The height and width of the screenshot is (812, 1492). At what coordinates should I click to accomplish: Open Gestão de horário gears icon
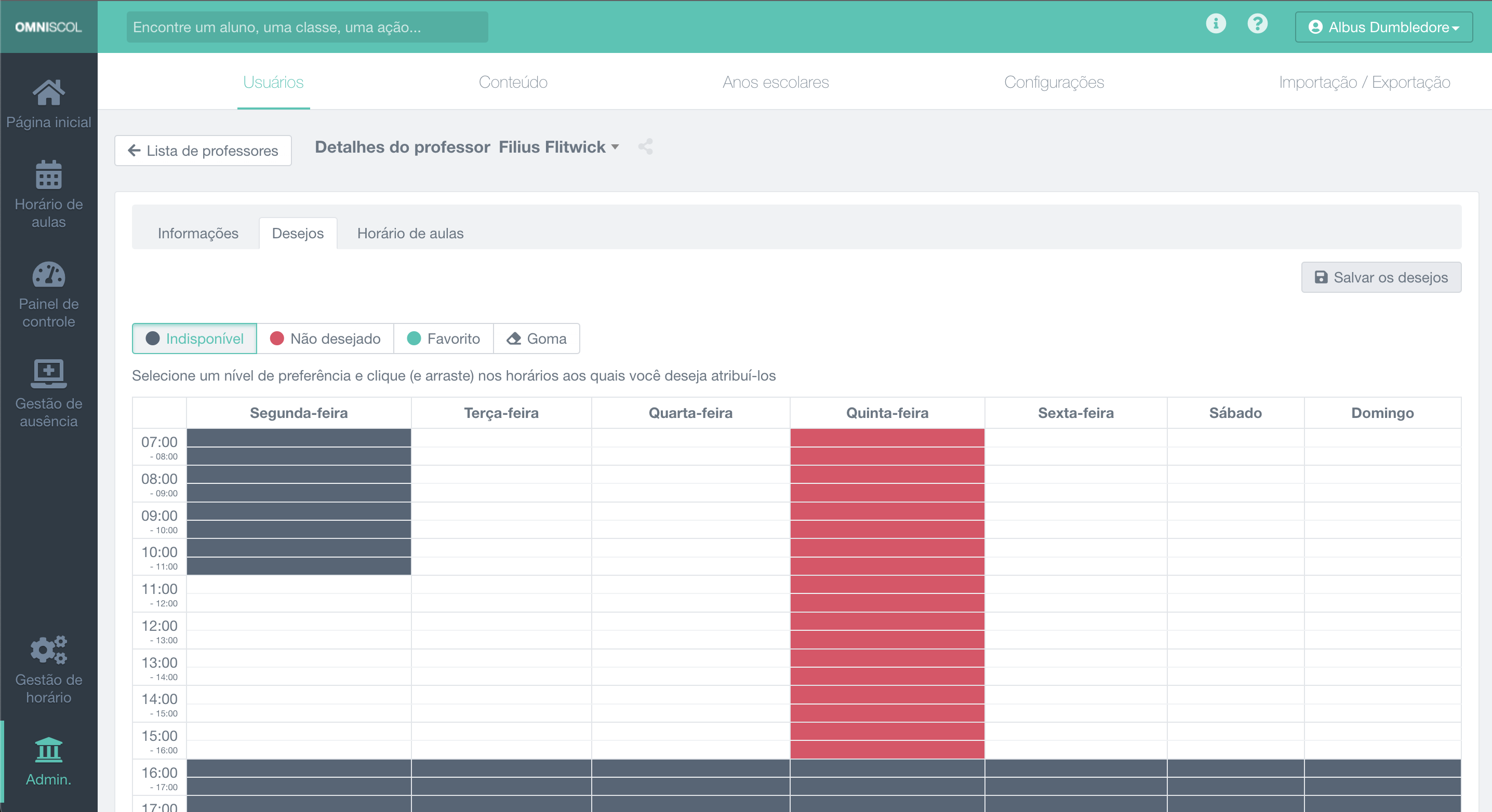[49, 650]
